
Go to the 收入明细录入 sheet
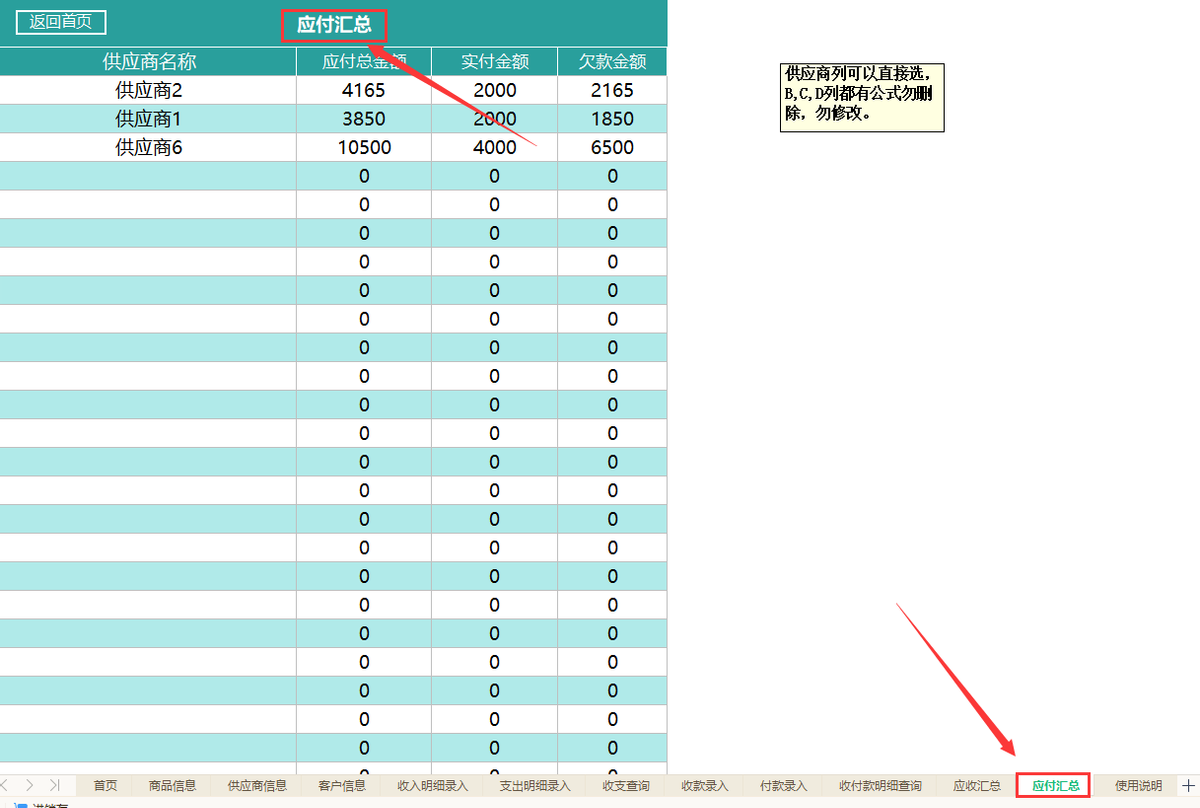point(430,785)
